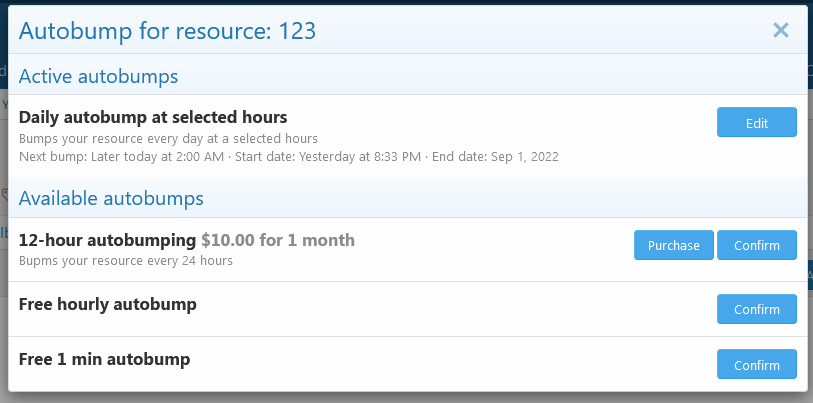The height and width of the screenshot is (403, 813).
Task: Click the 'Bumps your resource every day' description
Action: click(169, 139)
